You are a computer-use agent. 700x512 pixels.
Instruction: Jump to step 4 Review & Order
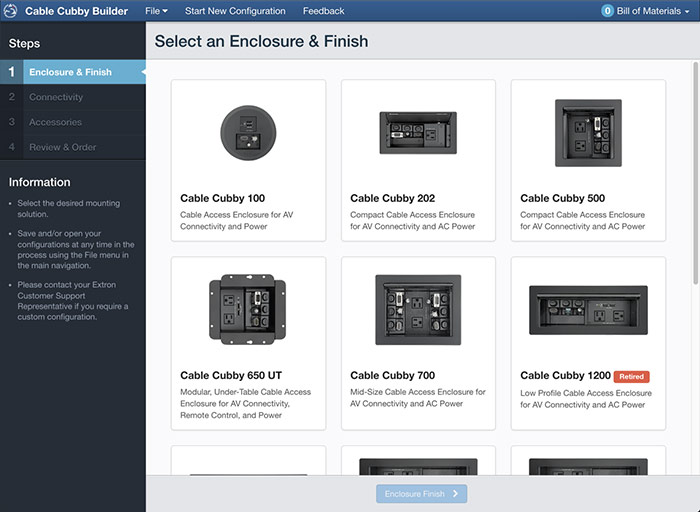click(73, 147)
